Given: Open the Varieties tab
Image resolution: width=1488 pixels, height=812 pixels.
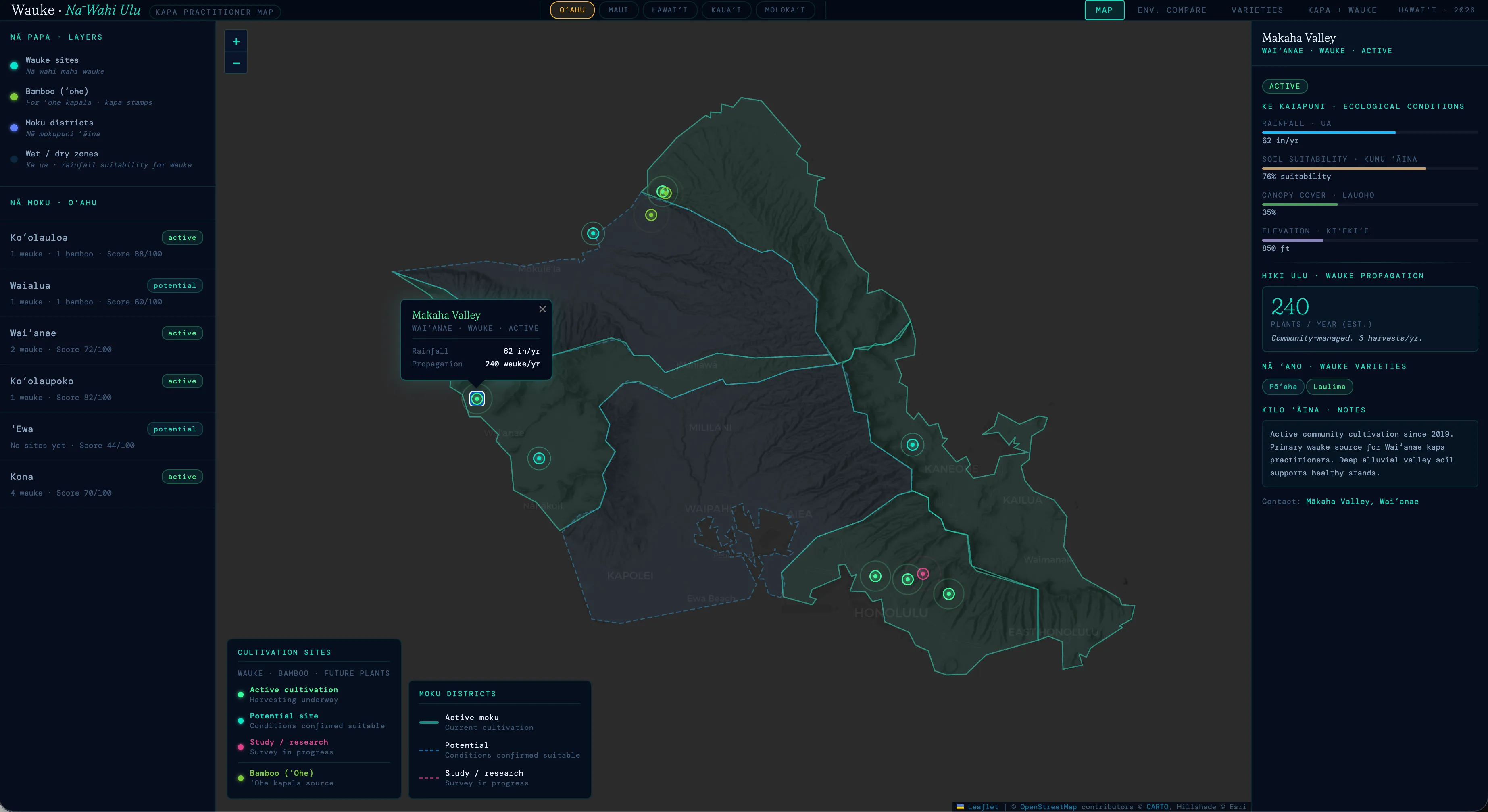Looking at the screenshot, I should pos(1257,10).
